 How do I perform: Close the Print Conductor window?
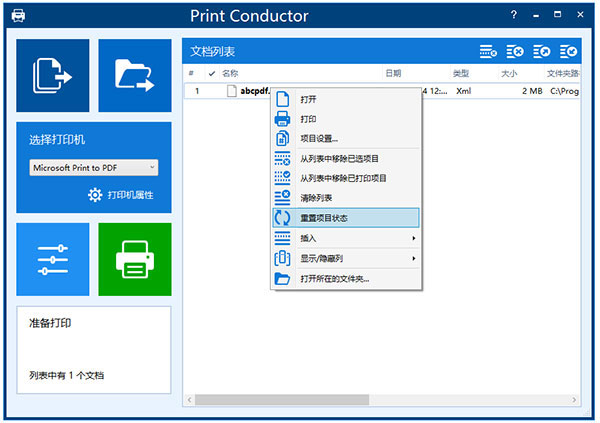[x=580, y=15]
